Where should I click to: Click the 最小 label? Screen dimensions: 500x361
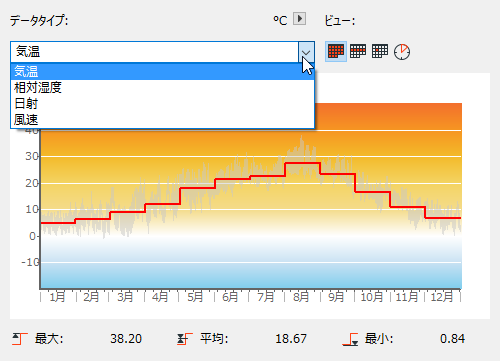coord(379,339)
